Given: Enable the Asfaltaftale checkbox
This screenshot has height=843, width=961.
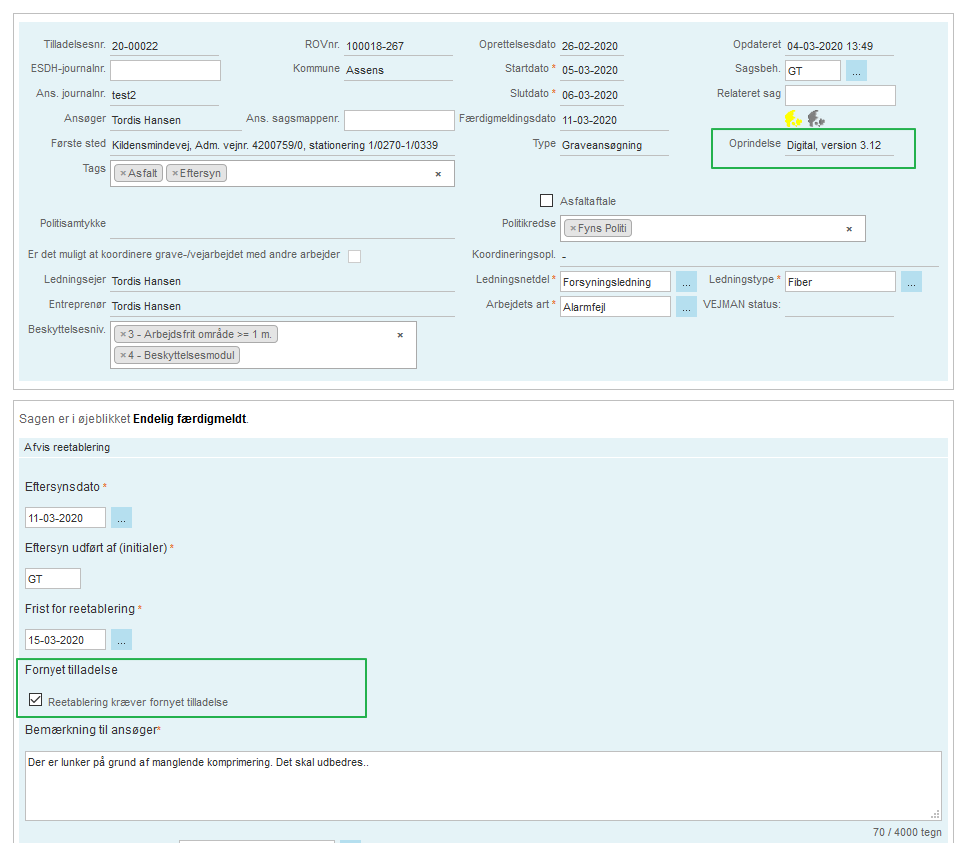Looking at the screenshot, I should pyautogui.click(x=547, y=201).
